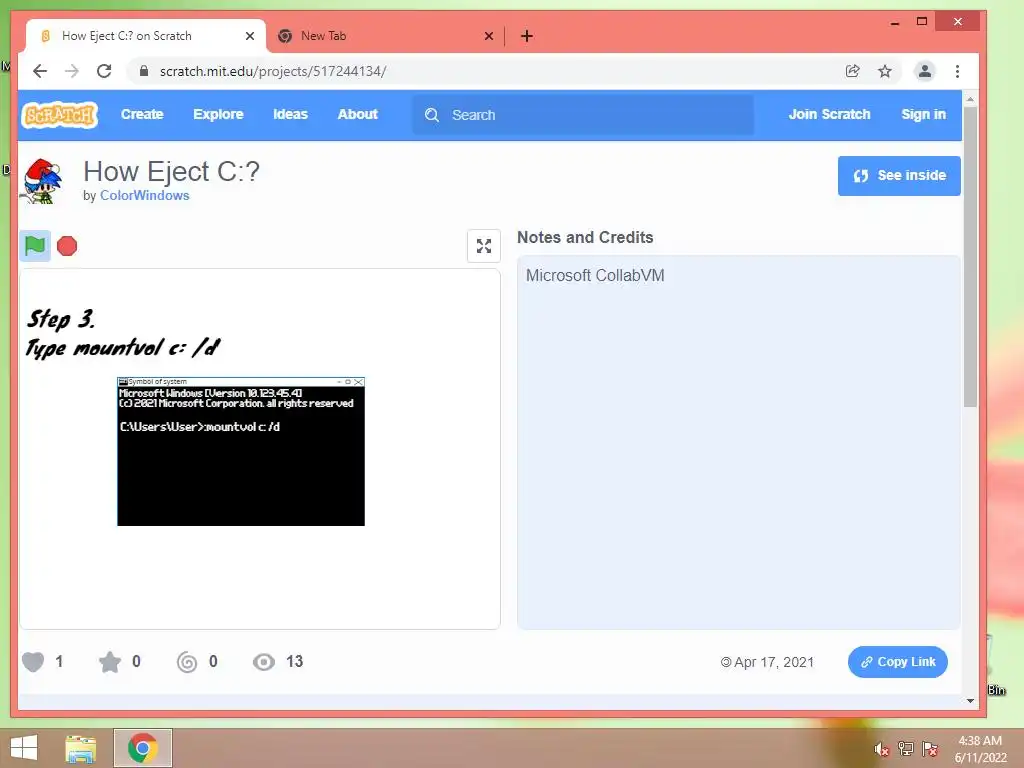View remixes via the swirl icon
The image size is (1024, 768).
tap(187, 662)
